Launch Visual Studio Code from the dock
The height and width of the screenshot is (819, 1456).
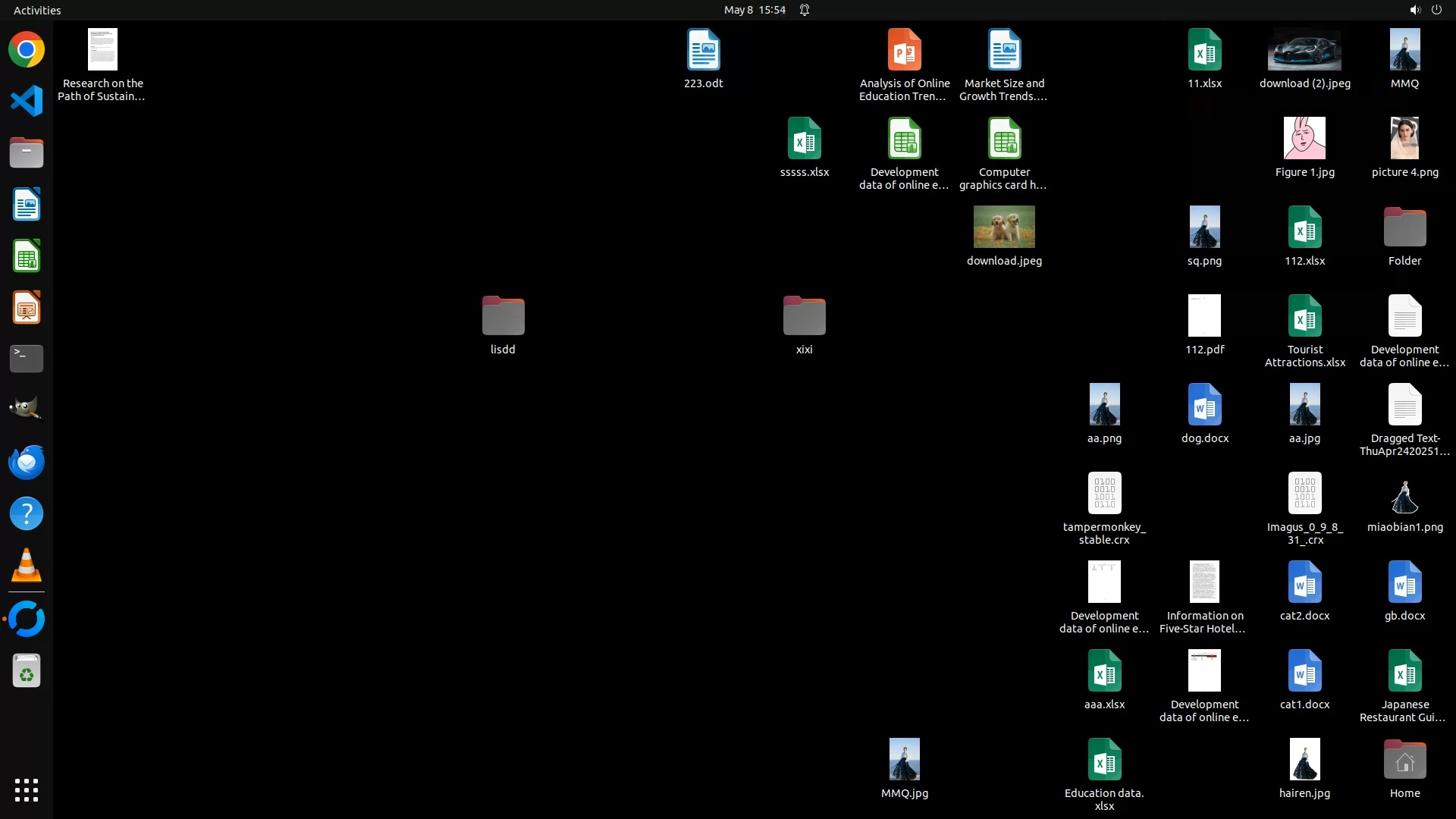(27, 101)
